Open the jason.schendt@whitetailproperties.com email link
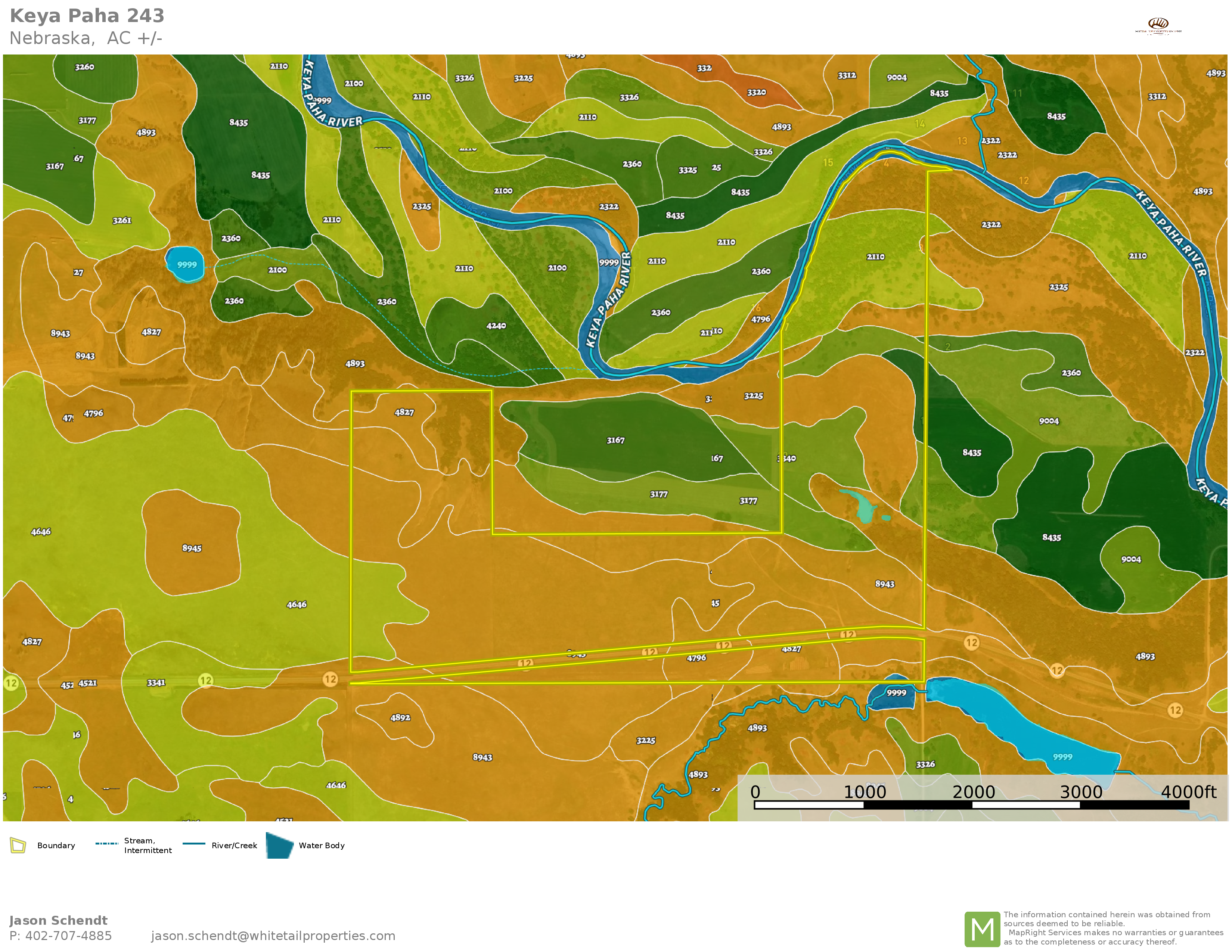Viewport: 1232px width, 952px height. [273, 936]
